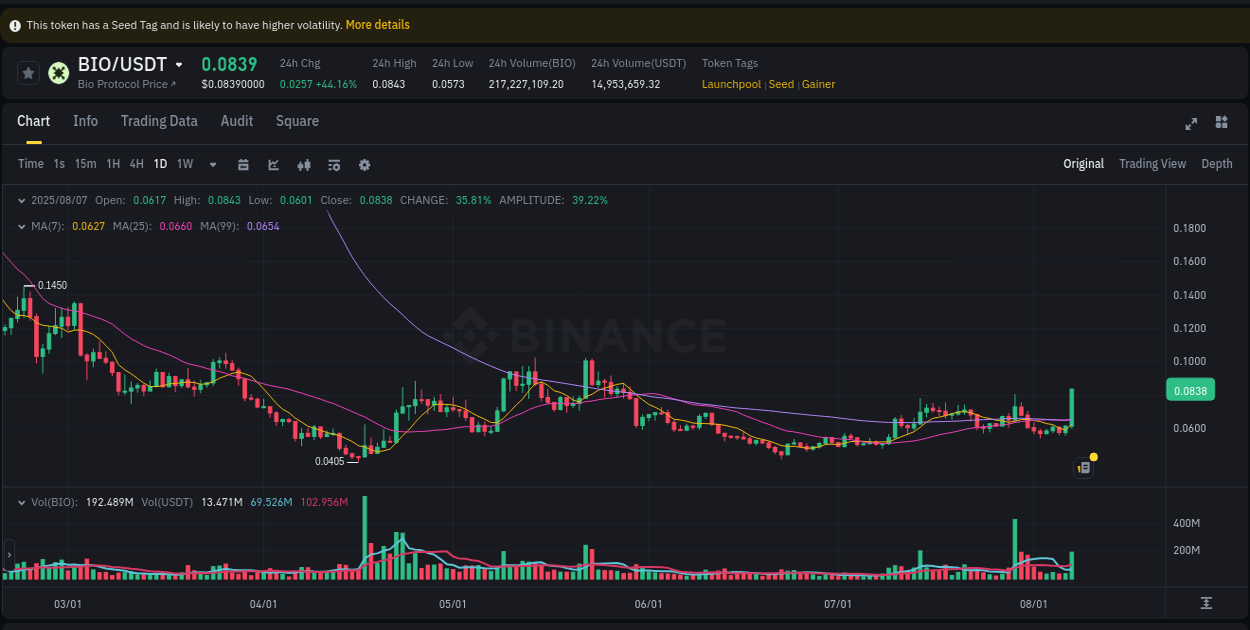Click the pink MA(25) legend value
Image resolution: width=1250 pixels, height=630 pixels.
pyautogui.click(x=175, y=227)
